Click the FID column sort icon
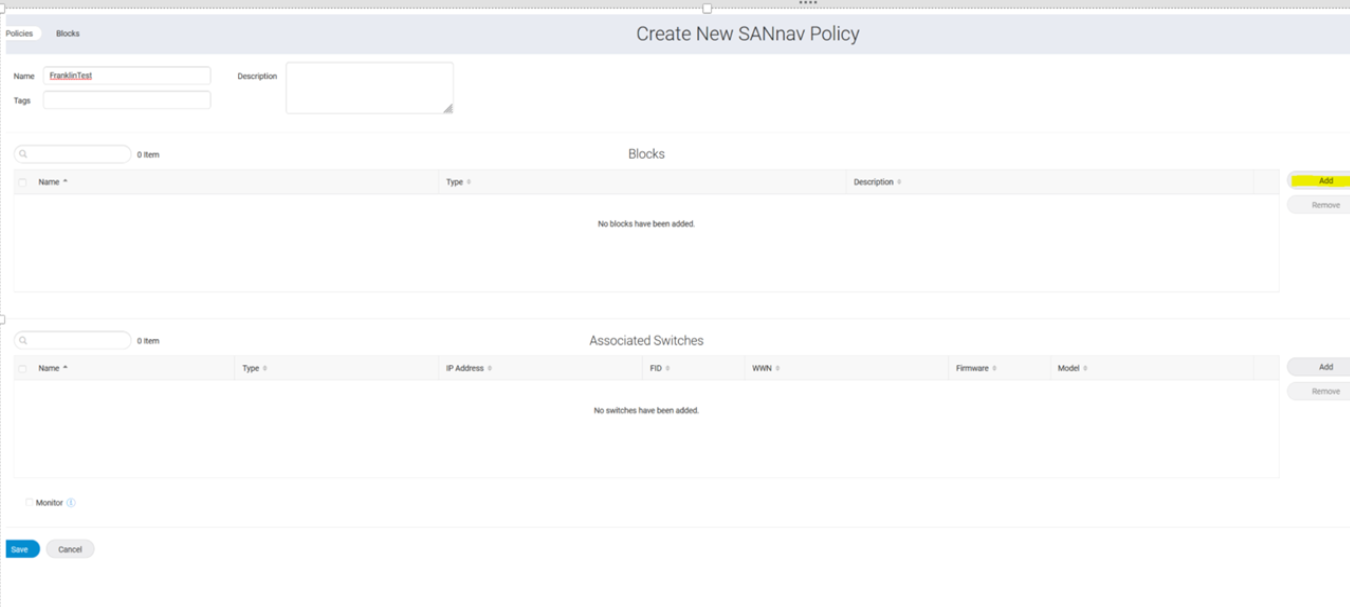Viewport: 1350px width, 607px height. [666, 368]
